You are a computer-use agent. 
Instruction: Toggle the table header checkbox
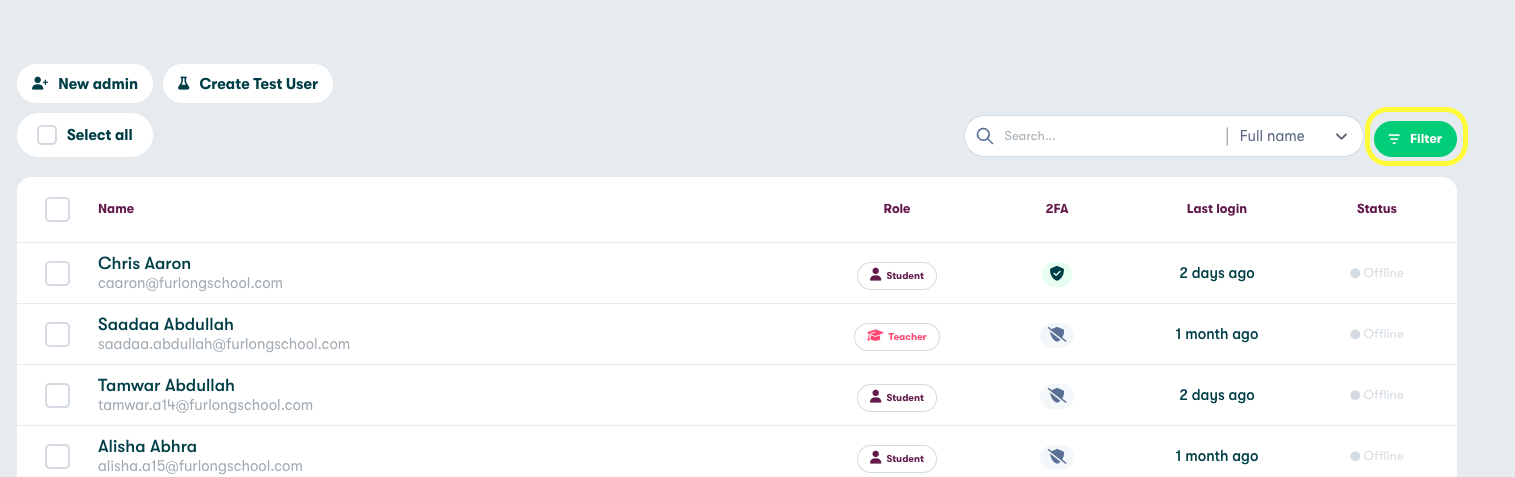[58, 209]
